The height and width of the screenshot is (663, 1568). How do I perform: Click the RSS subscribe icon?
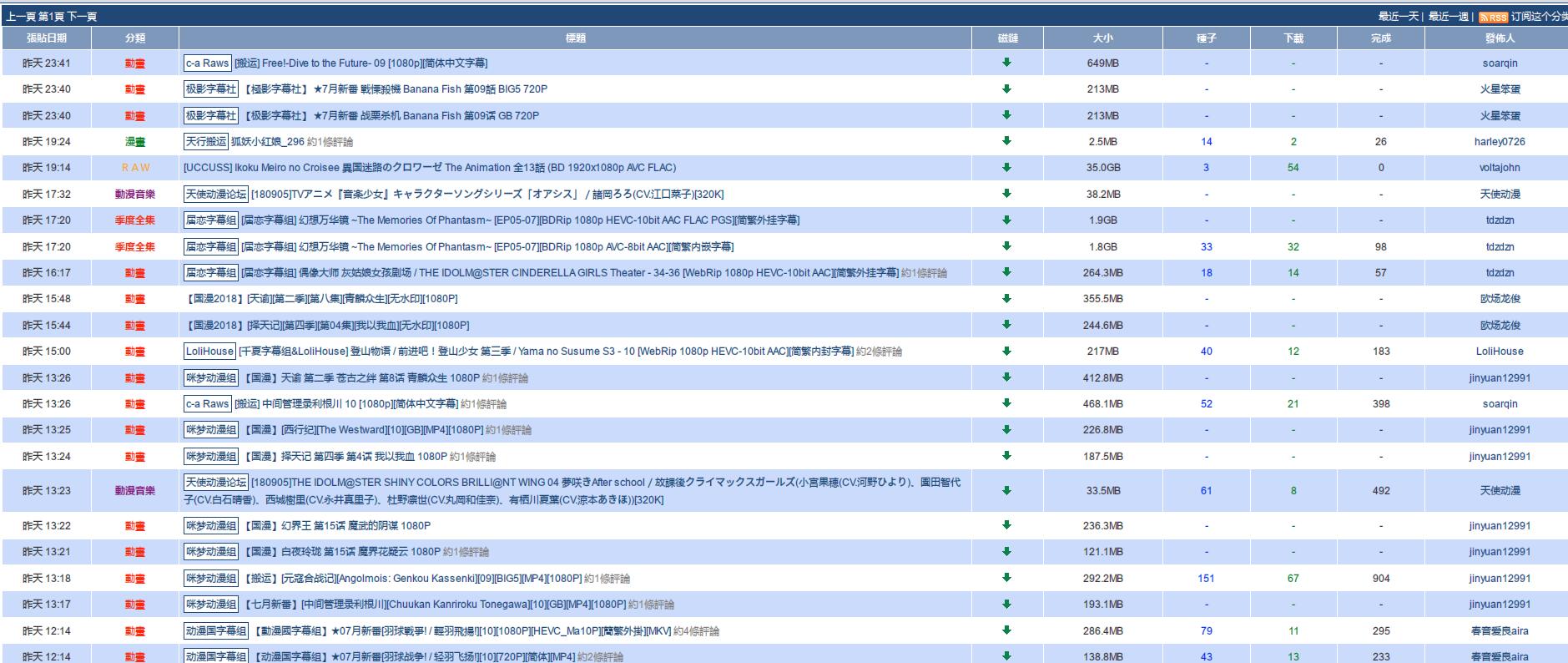tap(1493, 17)
